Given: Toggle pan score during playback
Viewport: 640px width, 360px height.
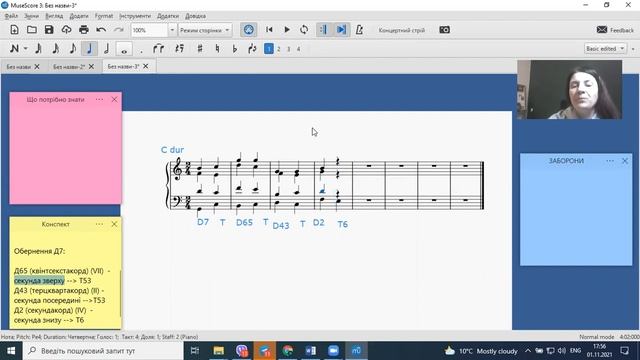Looking at the screenshot, I should coord(341,30).
